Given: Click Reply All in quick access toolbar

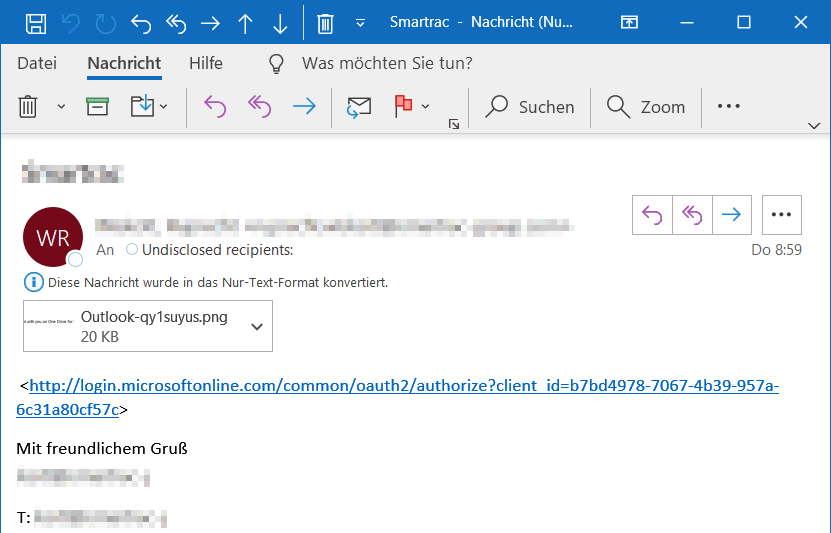Looking at the screenshot, I should (x=175, y=23).
